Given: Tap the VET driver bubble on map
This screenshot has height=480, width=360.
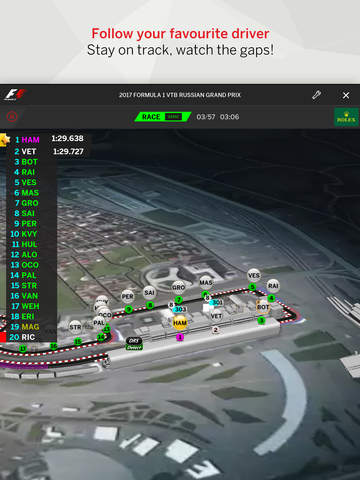Looking at the screenshot, I should (216, 316).
